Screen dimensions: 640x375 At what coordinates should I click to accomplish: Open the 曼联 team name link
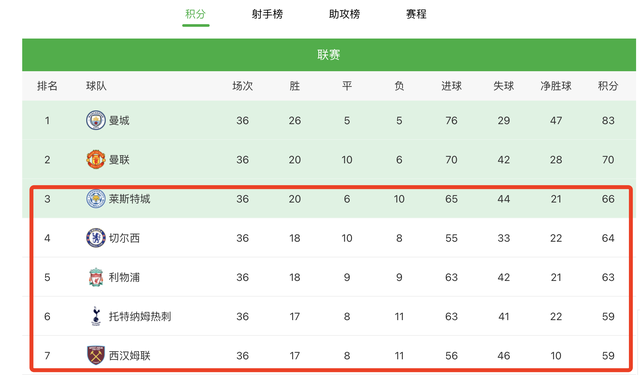[119, 160]
